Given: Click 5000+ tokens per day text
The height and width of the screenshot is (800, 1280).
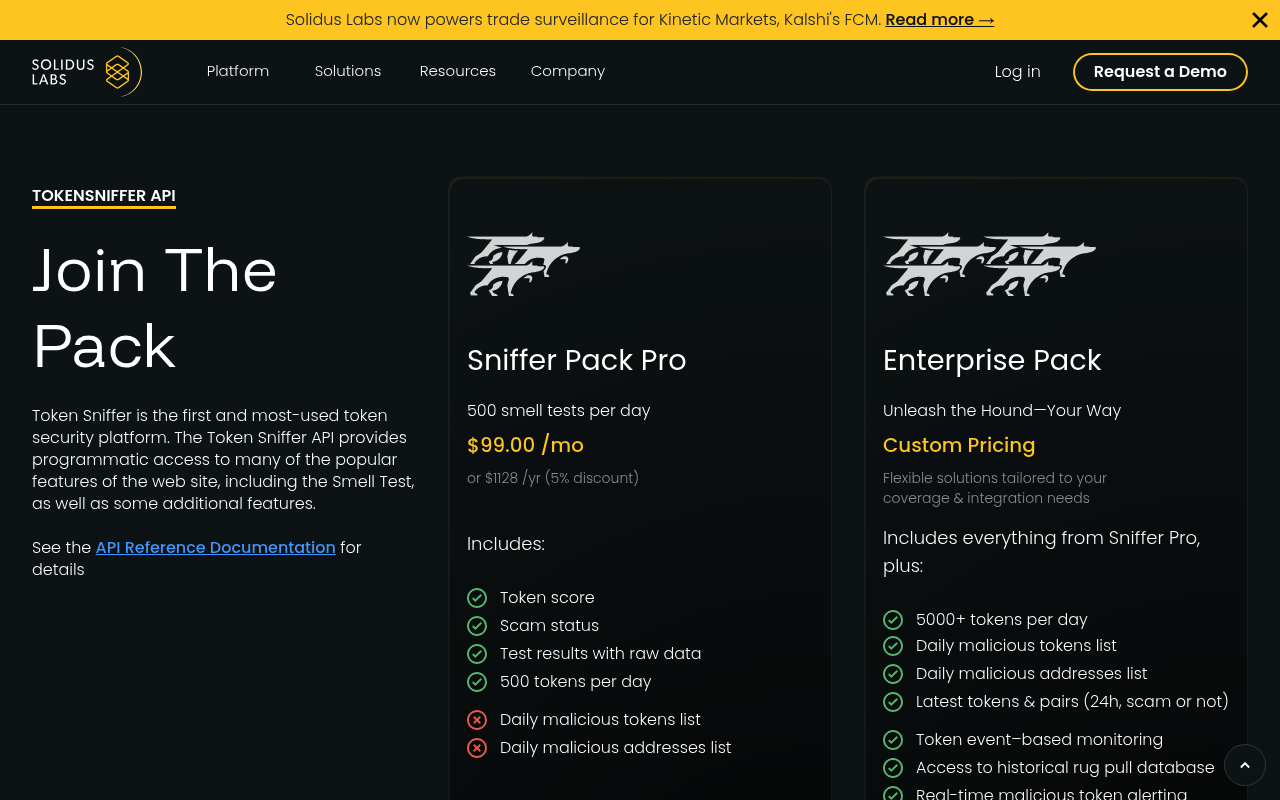Looking at the screenshot, I should (x=1002, y=619).
